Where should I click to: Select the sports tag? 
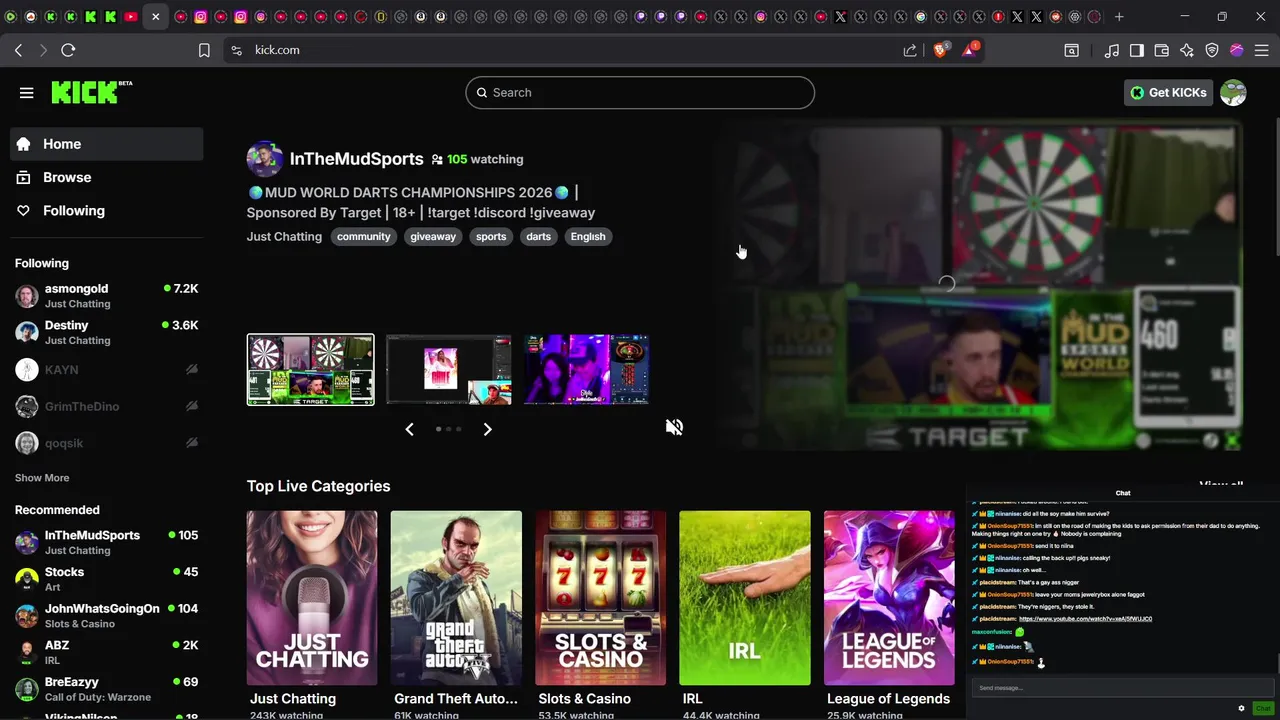[491, 237]
